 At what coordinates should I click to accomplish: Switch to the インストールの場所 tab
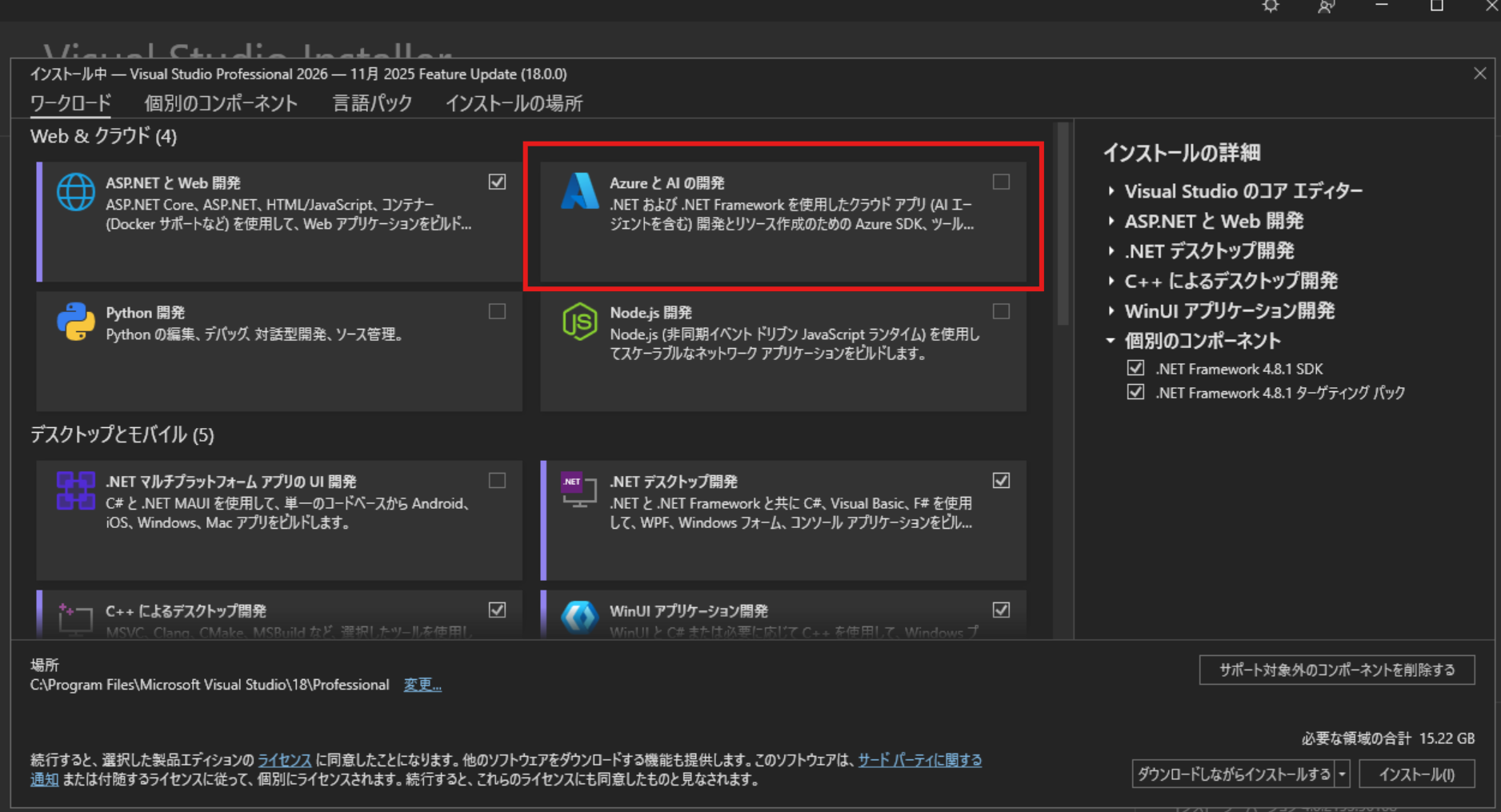click(514, 103)
